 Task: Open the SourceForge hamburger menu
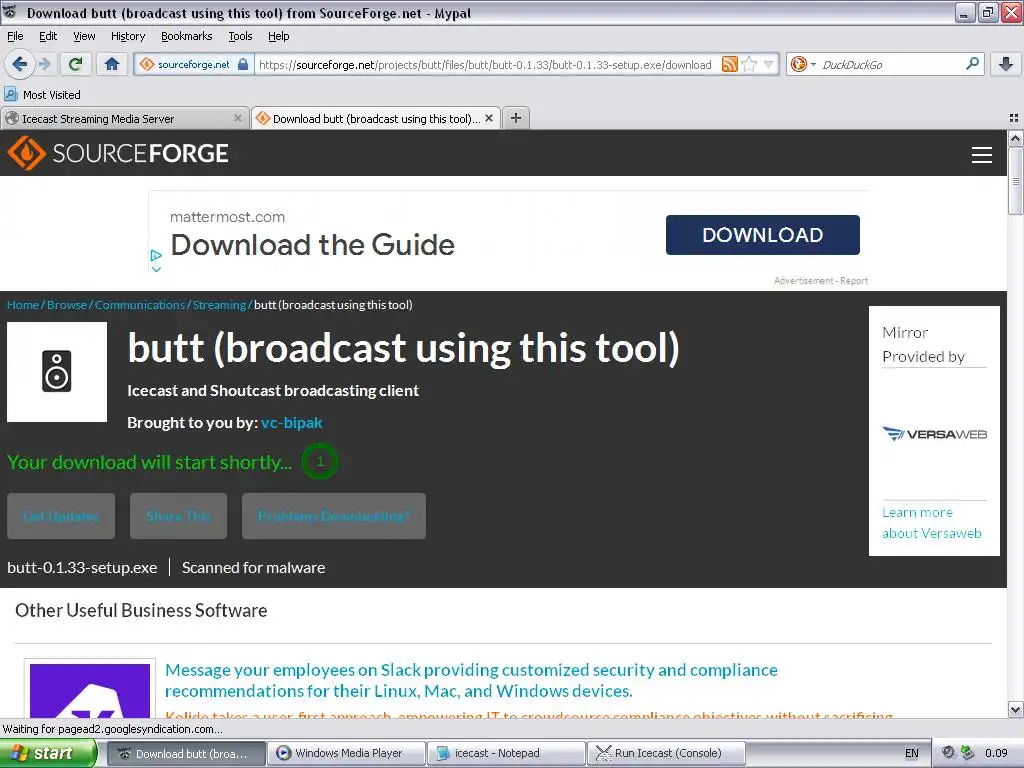tap(982, 155)
